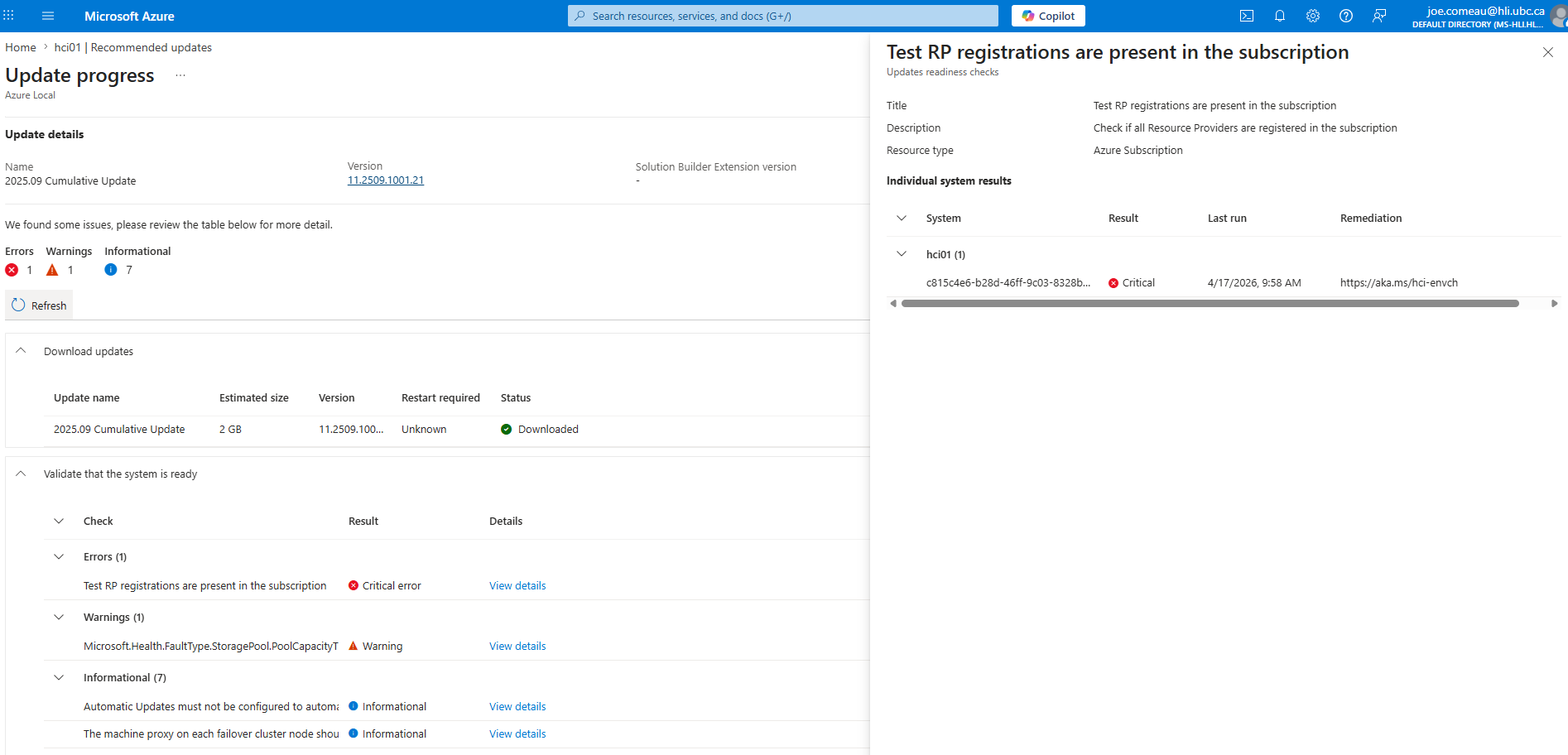
Task: Open the Feedback icon in the top bar
Action: [x=1379, y=16]
